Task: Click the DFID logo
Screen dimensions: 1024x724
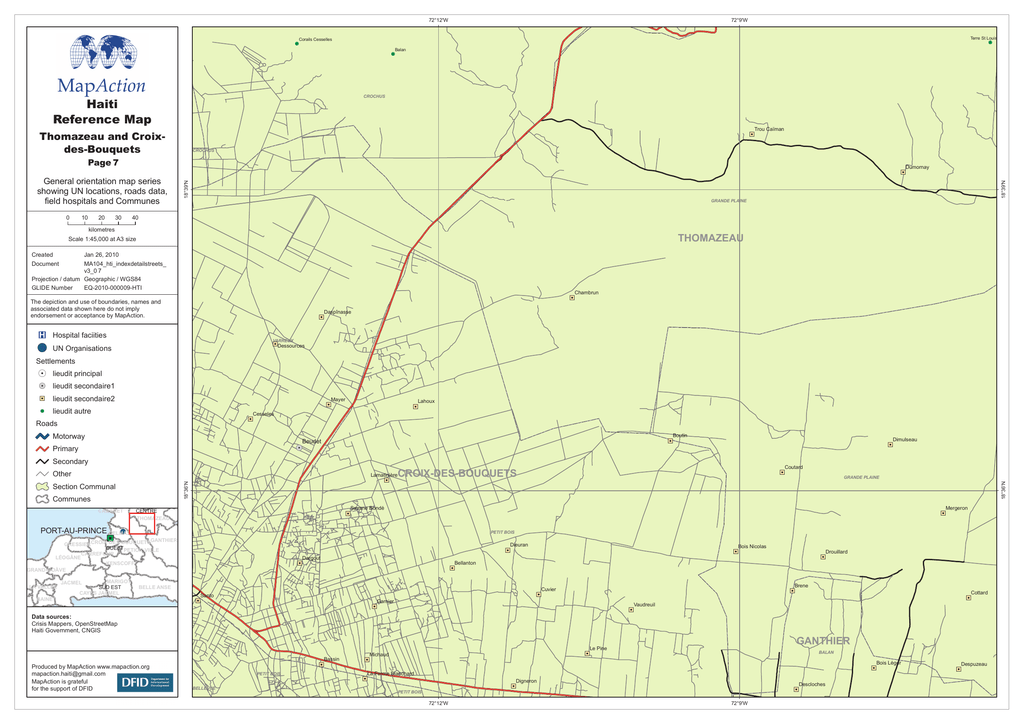Action: [145, 682]
